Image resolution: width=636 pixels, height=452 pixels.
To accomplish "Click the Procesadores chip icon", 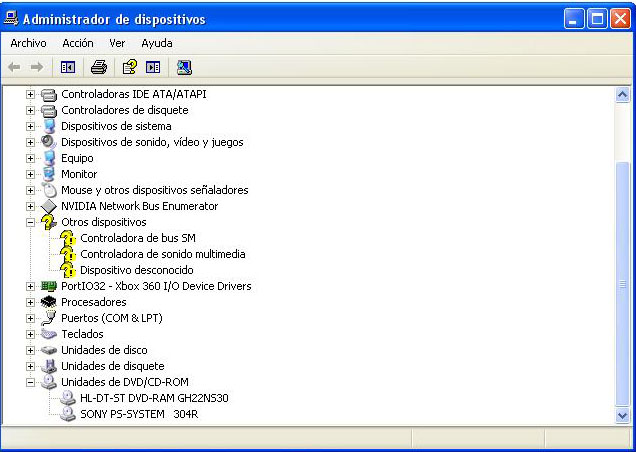I will pyautogui.click(x=49, y=302).
